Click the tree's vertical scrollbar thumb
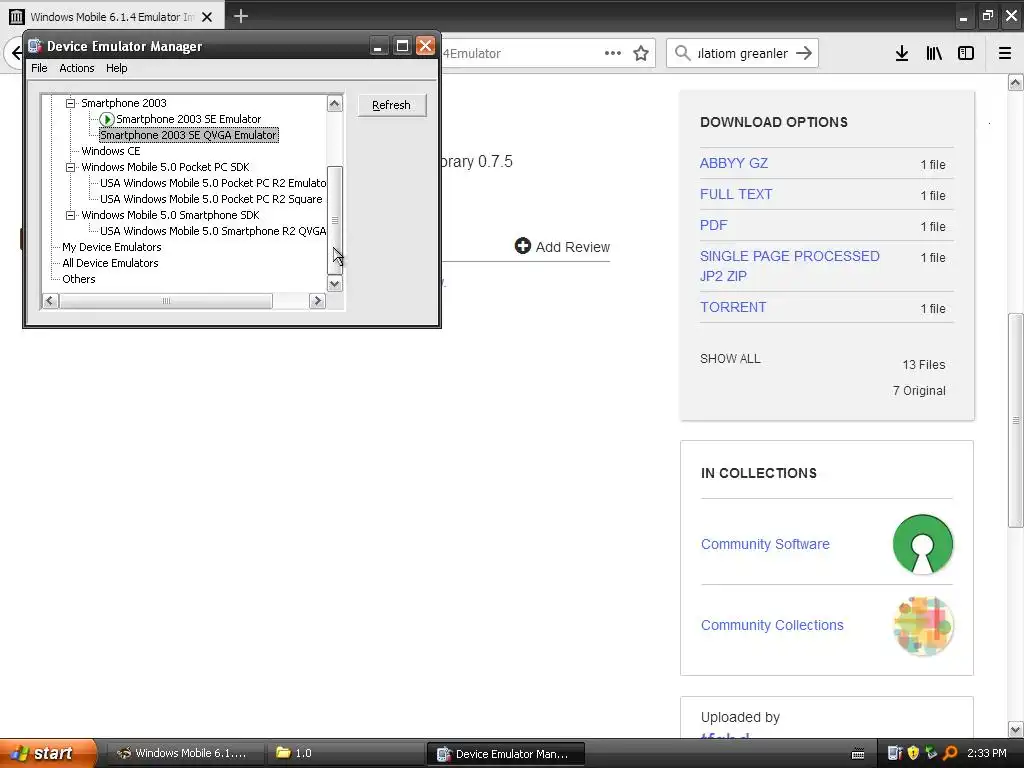The image size is (1024, 768). coord(335,220)
